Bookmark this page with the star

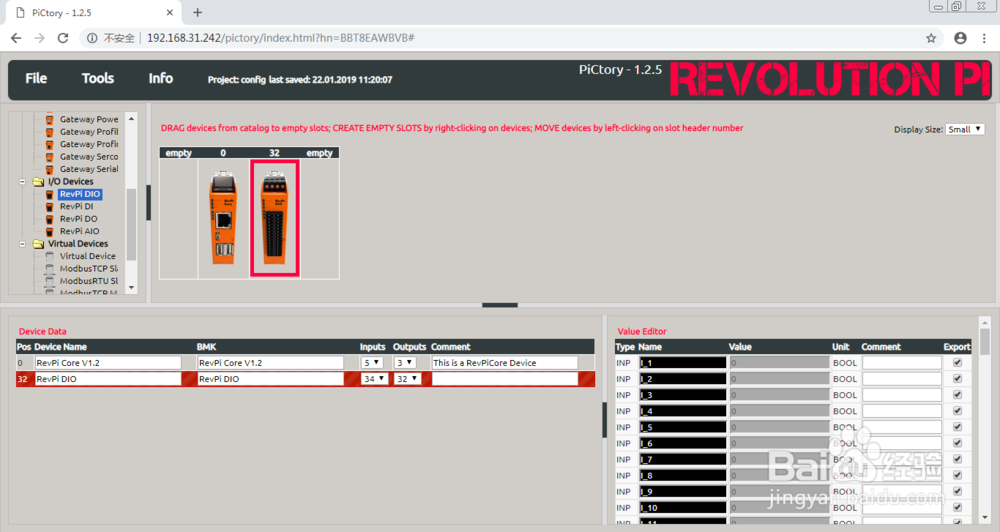[x=931, y=38]
